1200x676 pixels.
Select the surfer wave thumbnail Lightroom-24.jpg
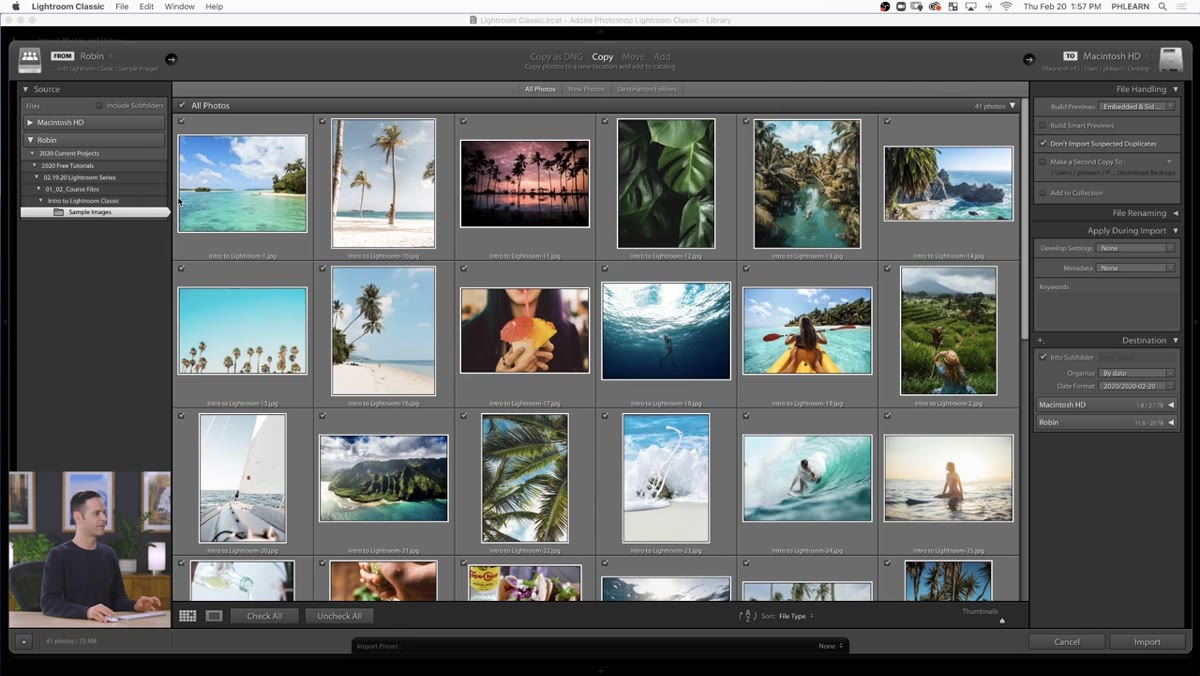point(807,478)
